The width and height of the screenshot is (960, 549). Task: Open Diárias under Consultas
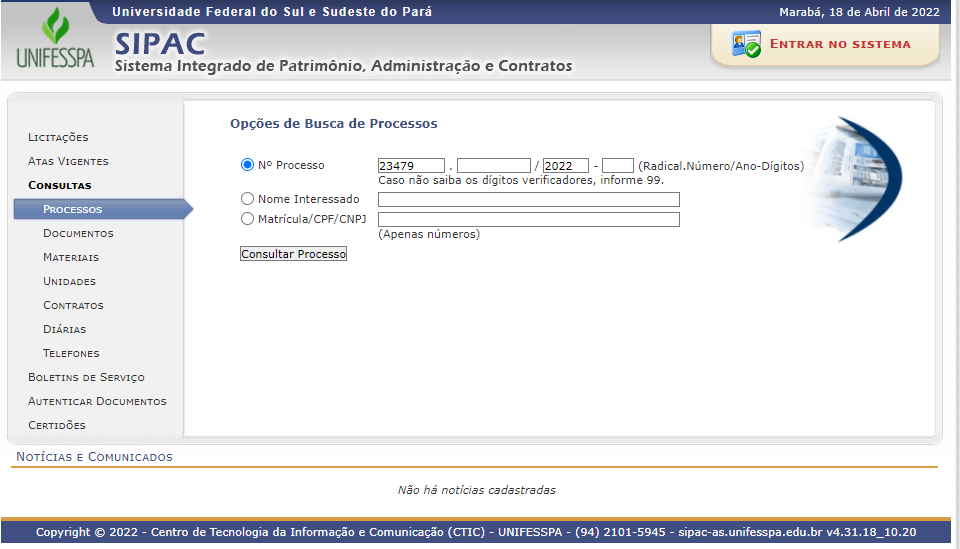click(x=64, y=329)
